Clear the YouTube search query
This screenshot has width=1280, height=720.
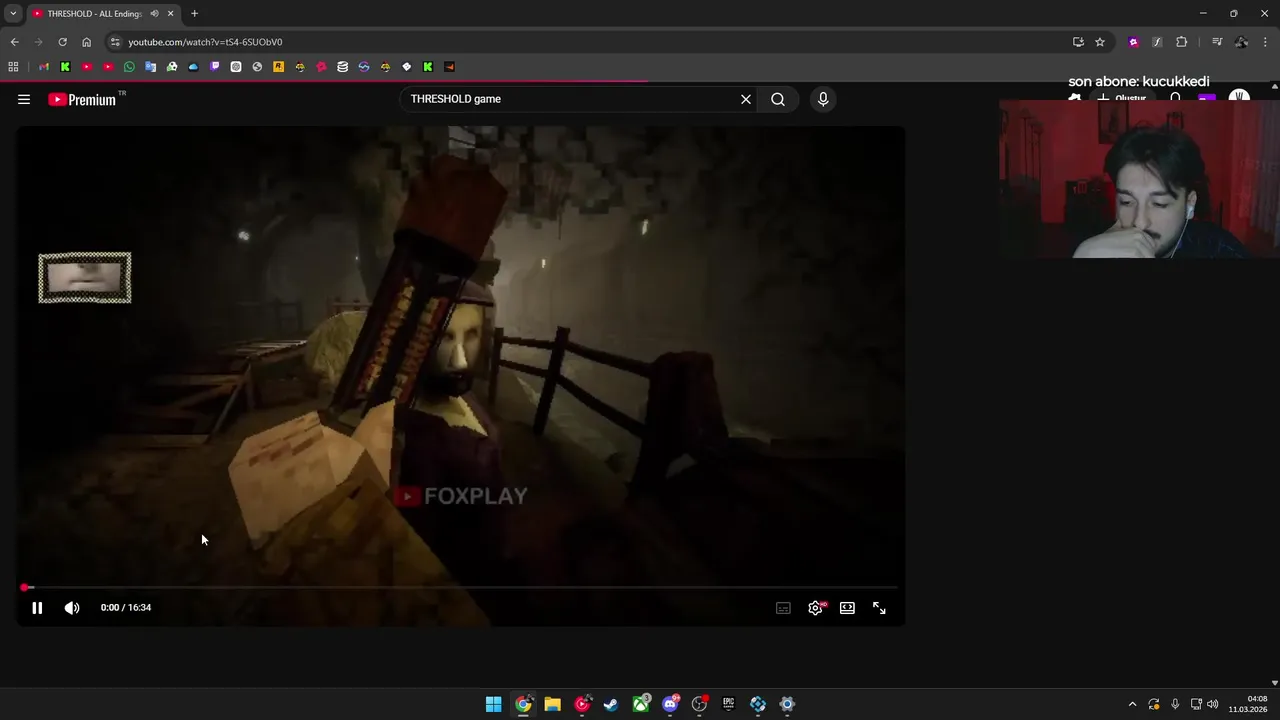coord(746,99)
